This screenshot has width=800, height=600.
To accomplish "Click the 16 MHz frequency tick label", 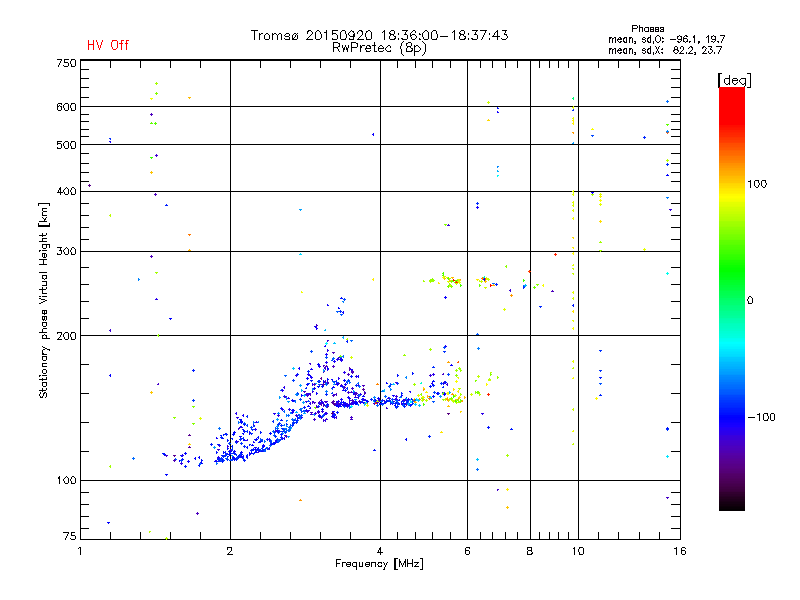I will [x=680, y=551].
